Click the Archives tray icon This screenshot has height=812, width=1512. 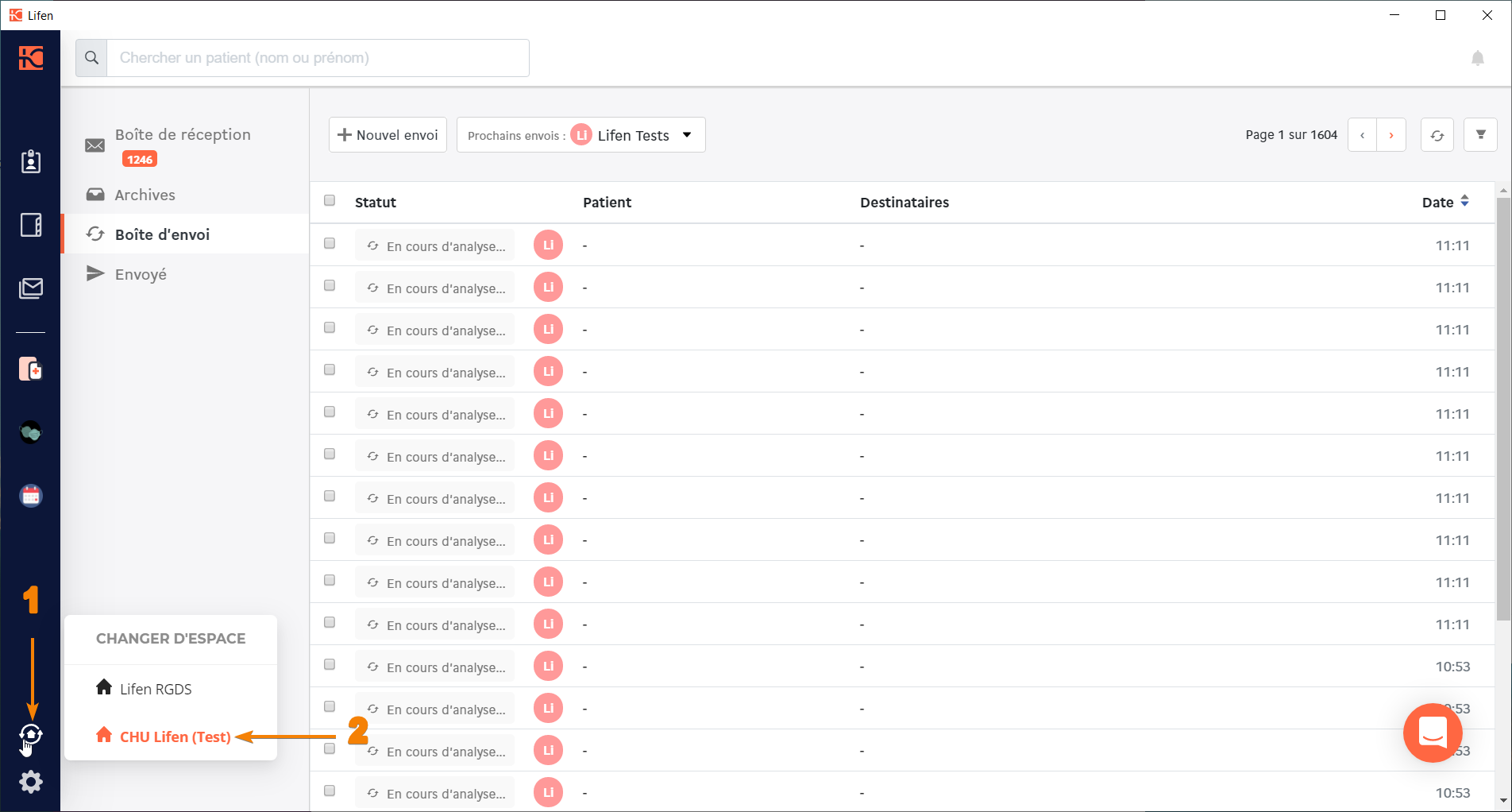95,195
